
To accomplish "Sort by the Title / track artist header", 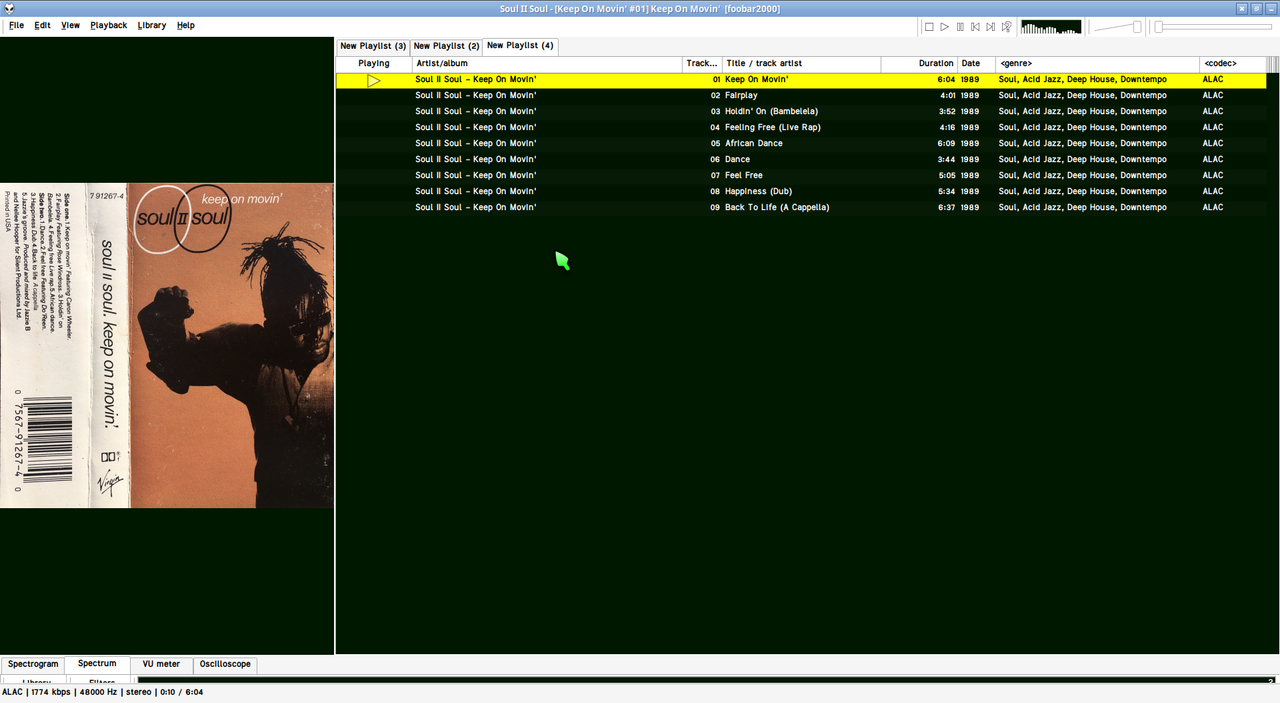I will 801,63.
